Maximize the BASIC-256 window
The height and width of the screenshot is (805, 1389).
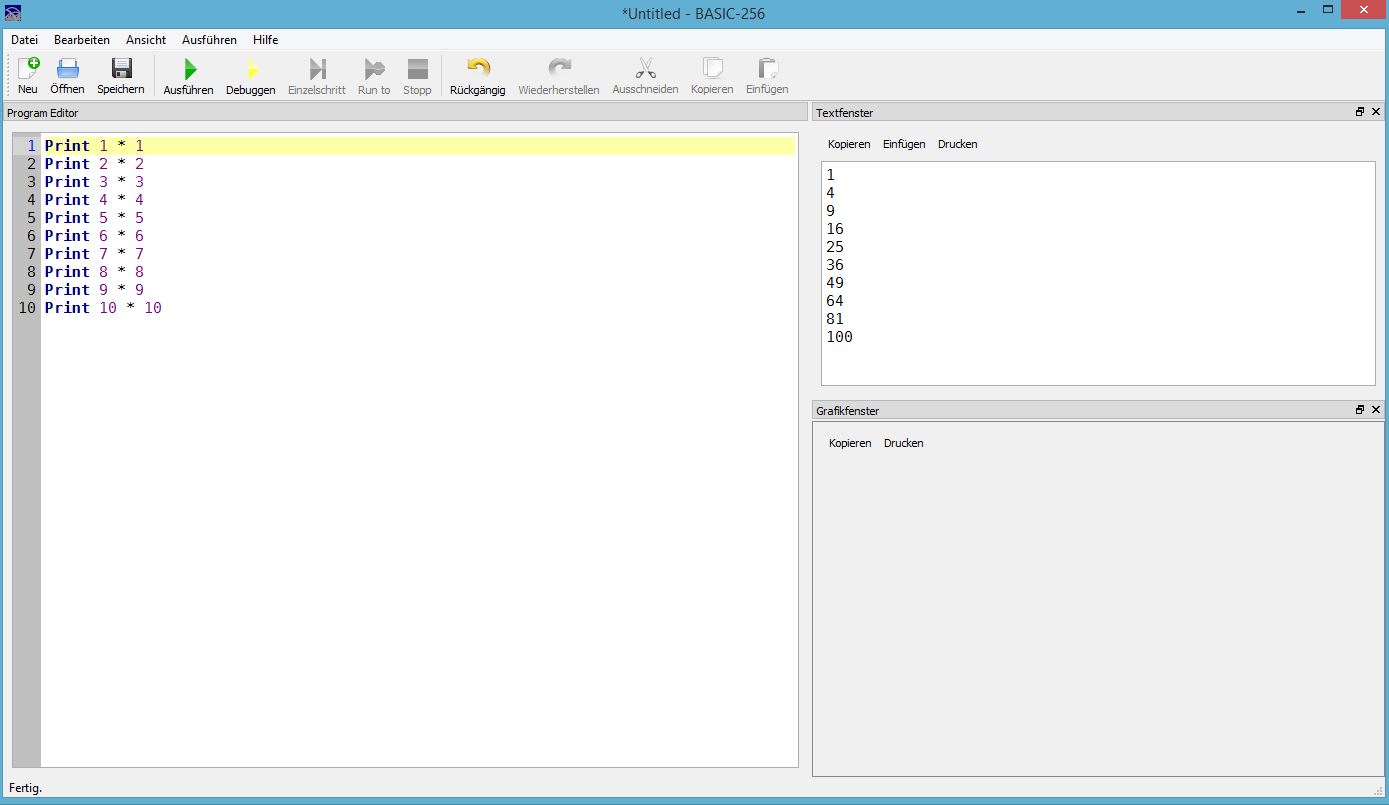(1328, 10)
